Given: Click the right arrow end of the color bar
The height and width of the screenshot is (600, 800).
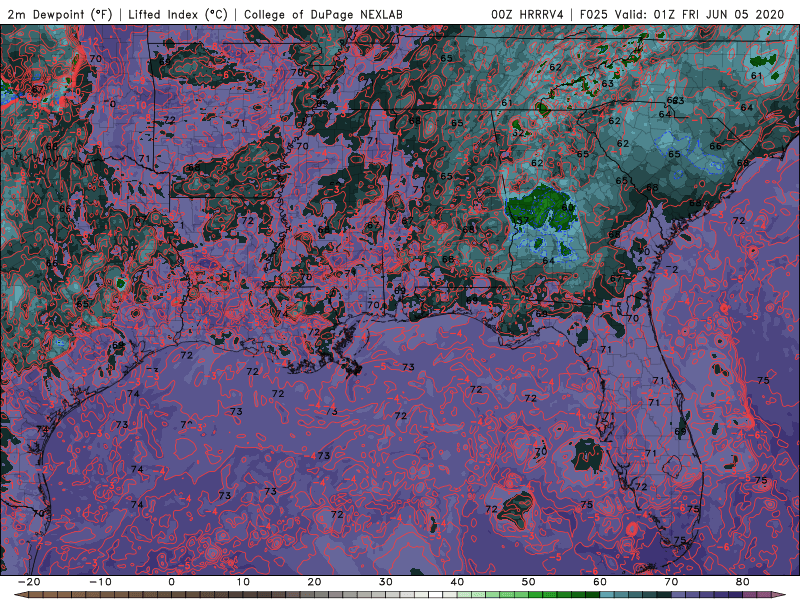Looking at the screenshot, I should (x=778, y=595).
